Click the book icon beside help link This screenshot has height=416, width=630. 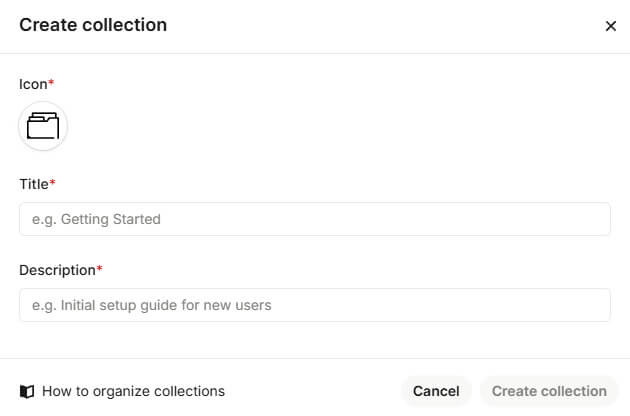point(27,391)
